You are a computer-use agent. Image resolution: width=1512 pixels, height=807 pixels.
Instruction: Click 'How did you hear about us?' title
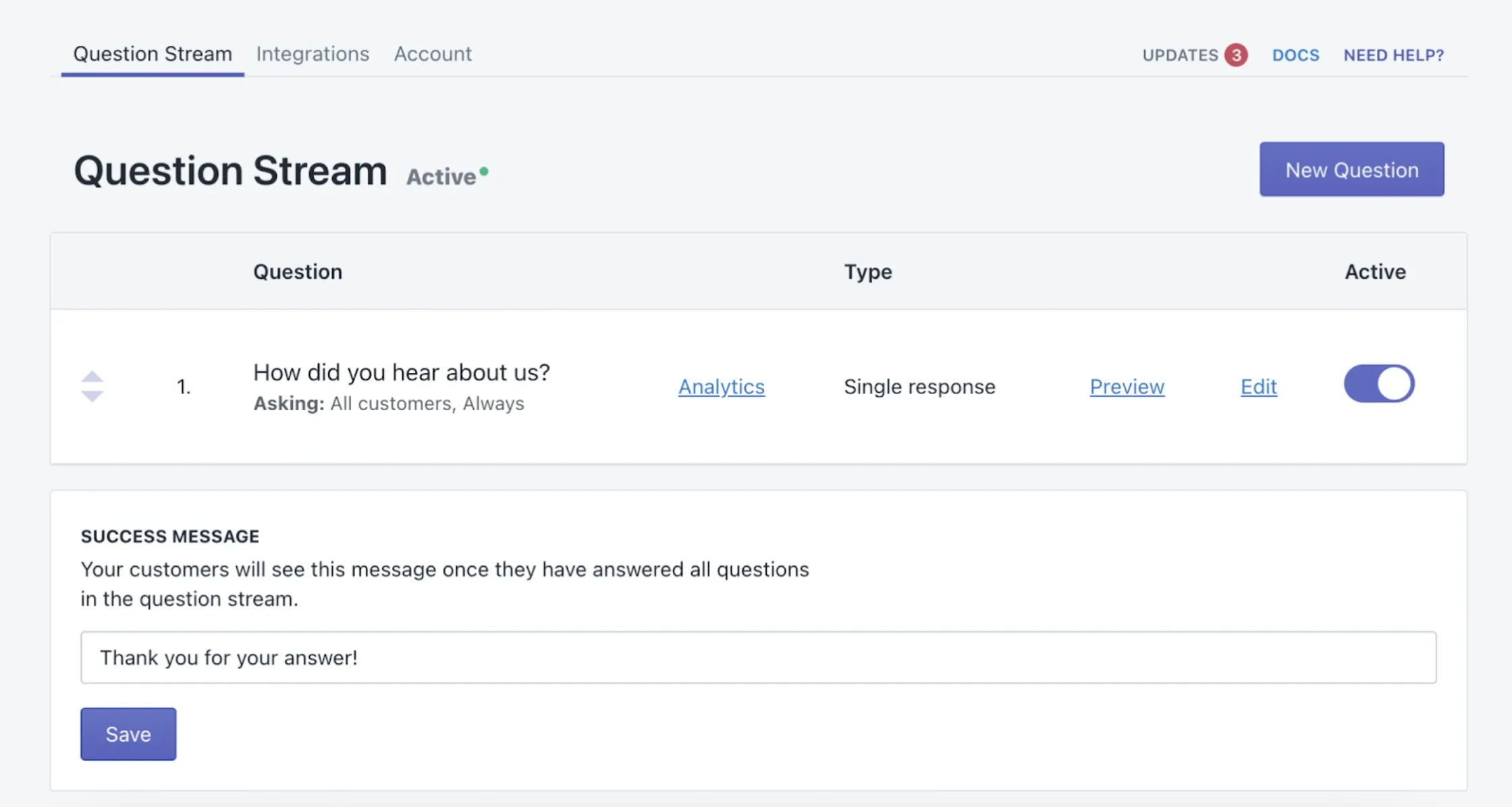tap(401, 372)
